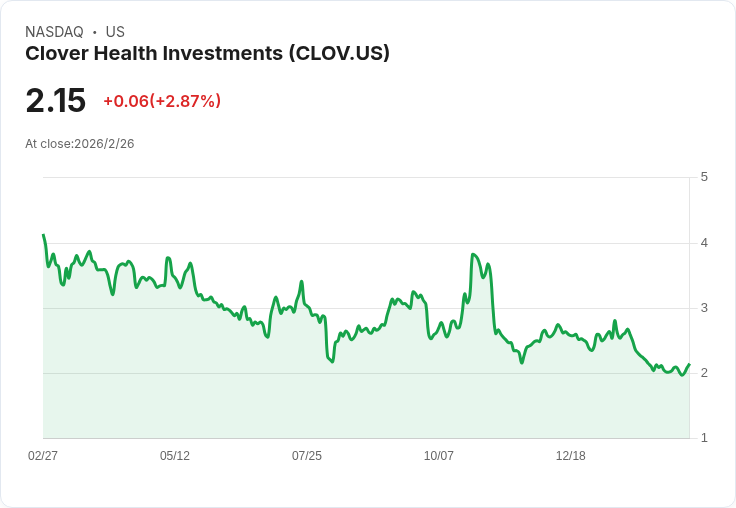This screenshot has width=736, height=508.
Task: Click the 10/07 date label
Action: click(x=439, y=456)
